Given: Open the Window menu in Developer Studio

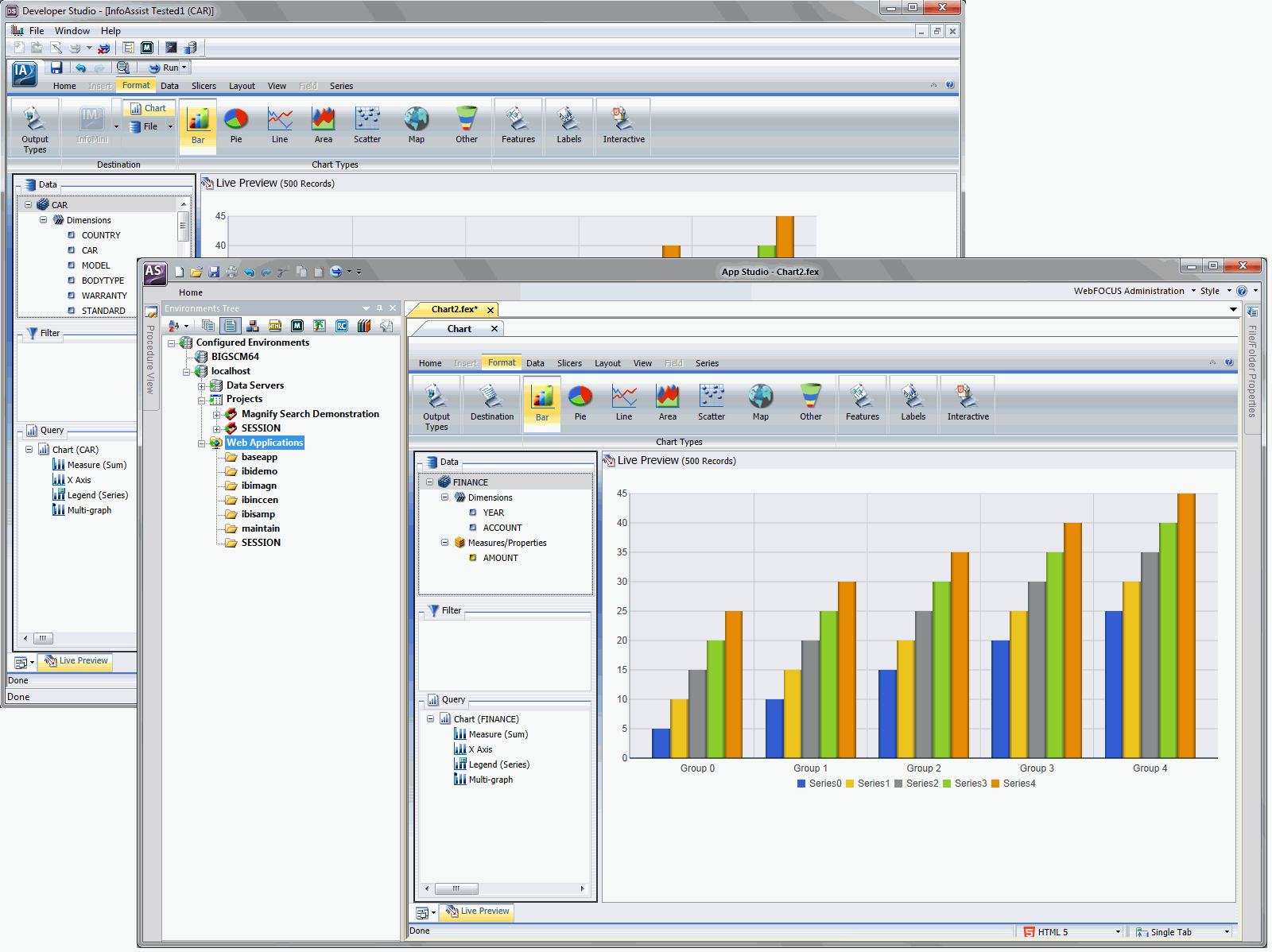Looking at the screenshot, I should pyautogui.click(x=72, y=31).
